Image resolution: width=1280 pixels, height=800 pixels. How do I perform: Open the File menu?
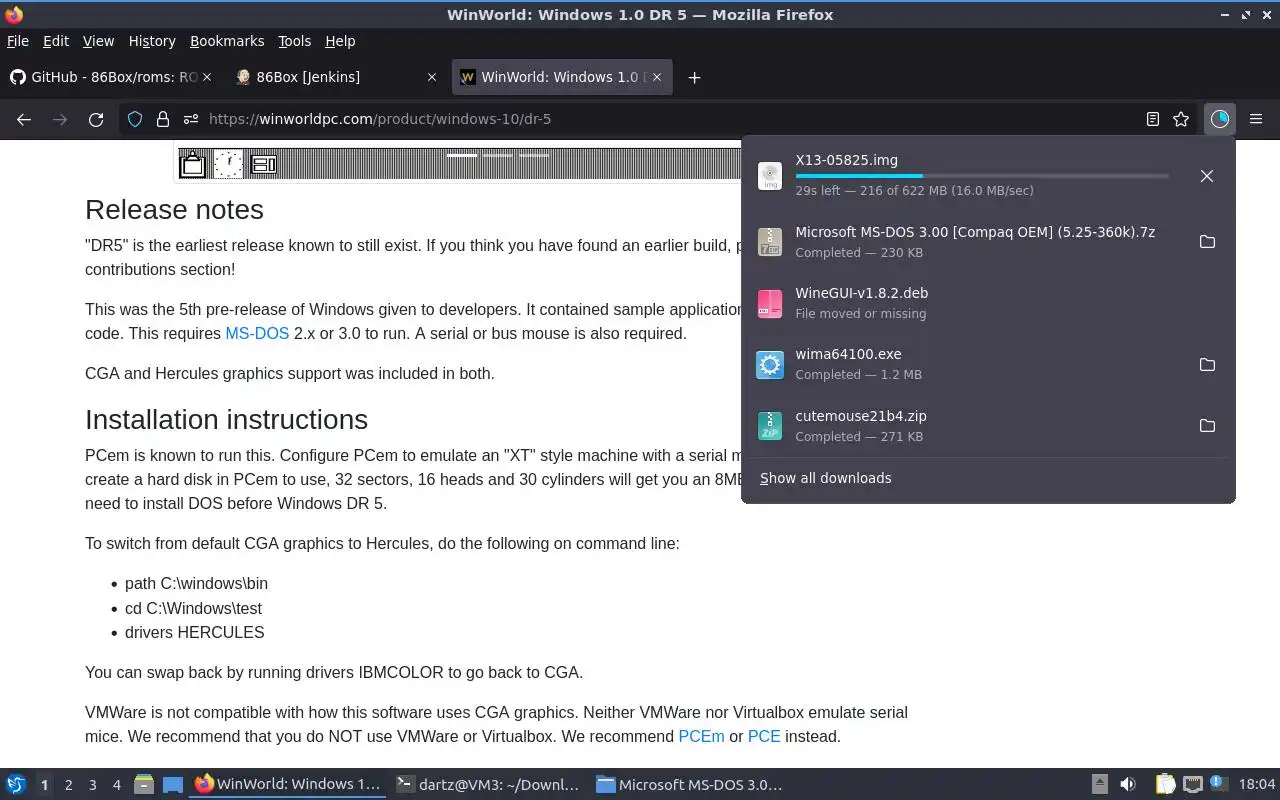18,41
